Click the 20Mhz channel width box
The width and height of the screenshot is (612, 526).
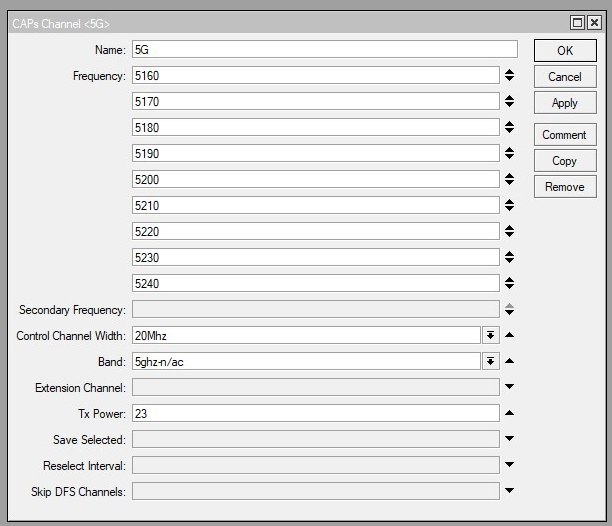point(306,336)
